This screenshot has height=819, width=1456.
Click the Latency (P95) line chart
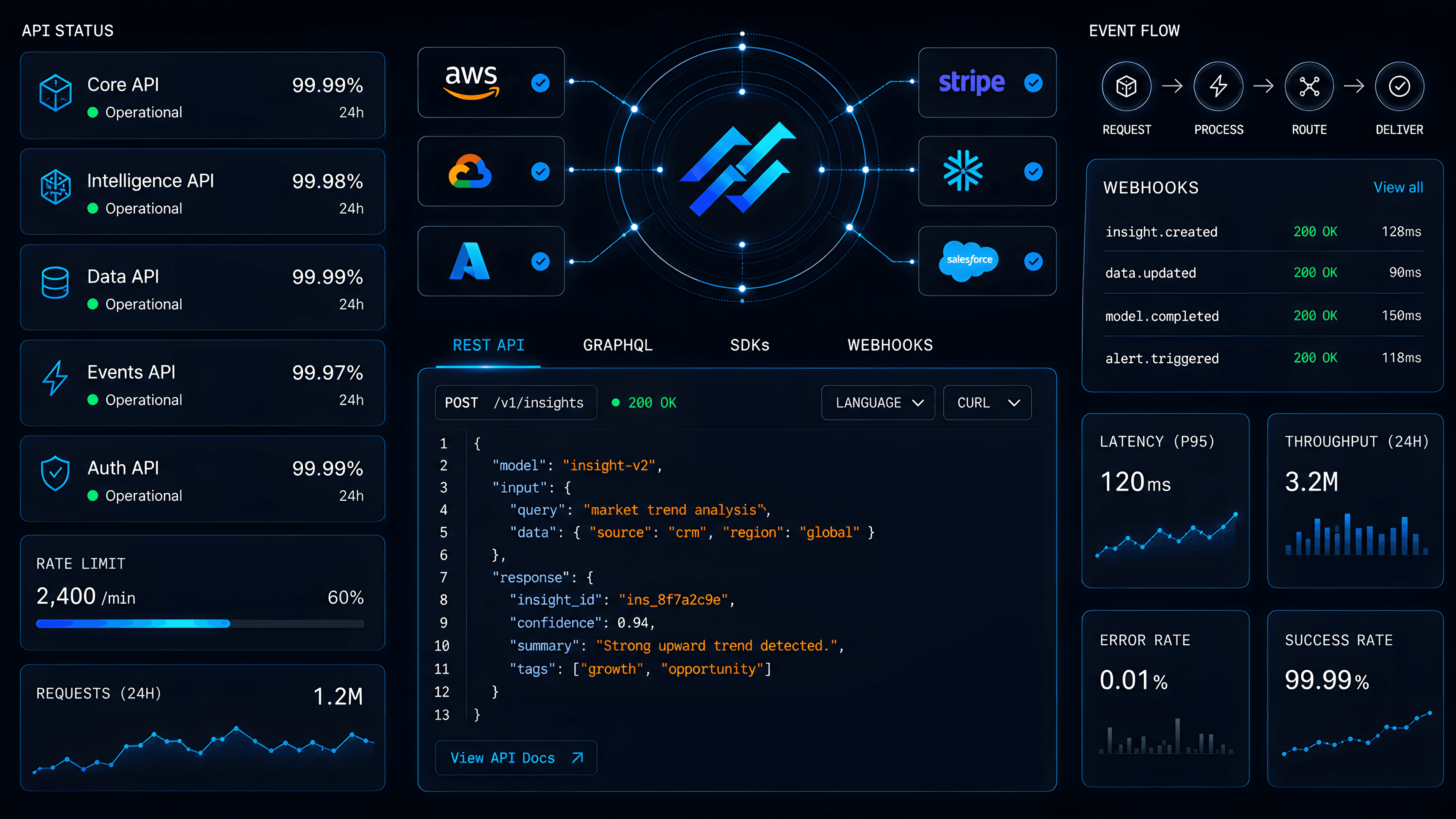coord(1167,535)
